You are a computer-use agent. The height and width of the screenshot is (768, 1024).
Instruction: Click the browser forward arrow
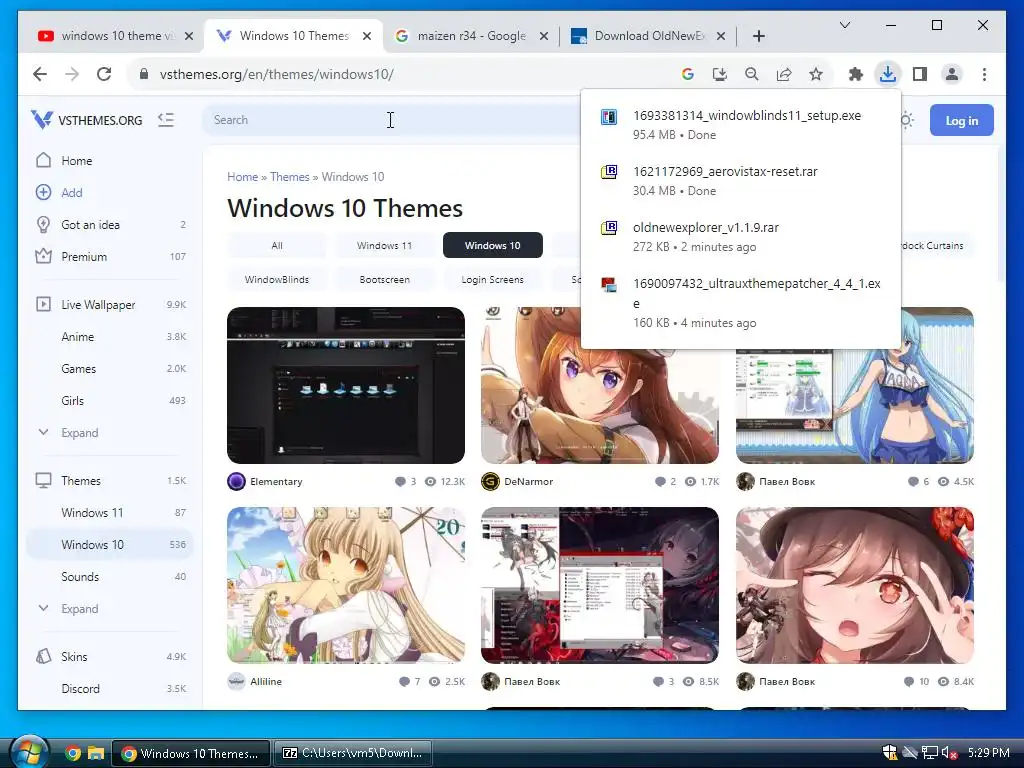pyautogui.click(x=72, y=74)
